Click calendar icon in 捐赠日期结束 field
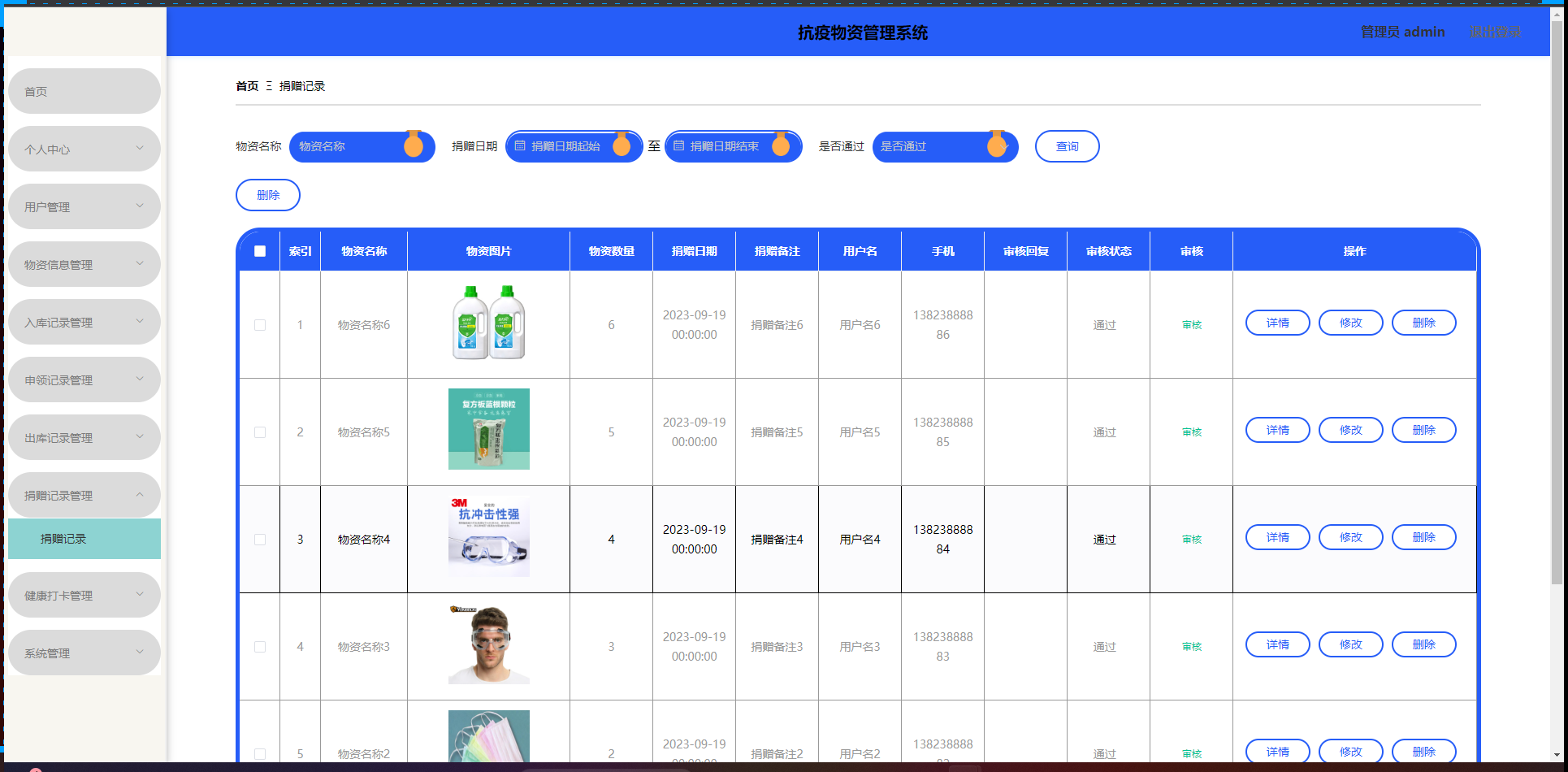1568x772 pixels. [x=679, y=146]
